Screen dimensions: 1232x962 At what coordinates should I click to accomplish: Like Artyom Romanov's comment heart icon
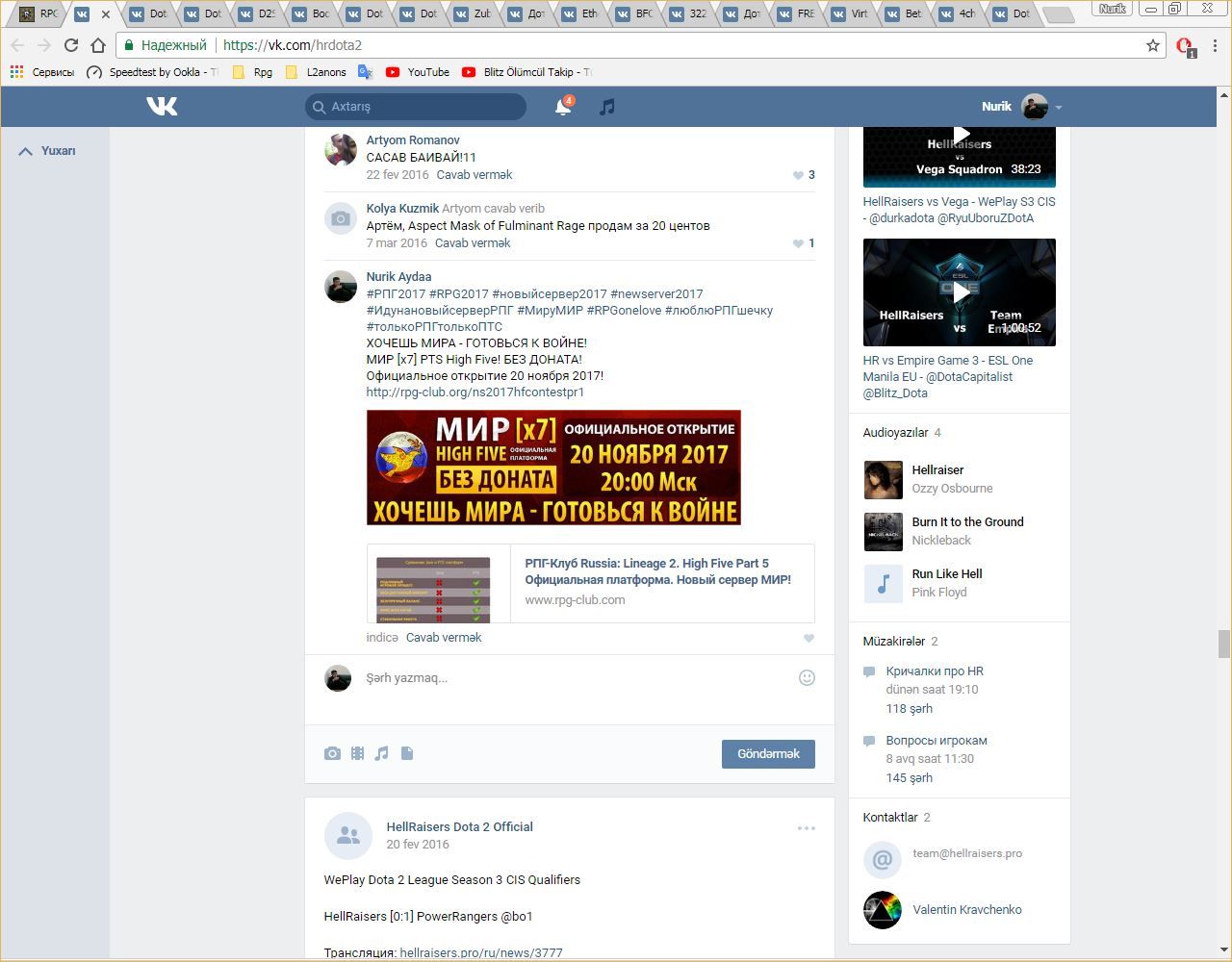coord(798,175)
